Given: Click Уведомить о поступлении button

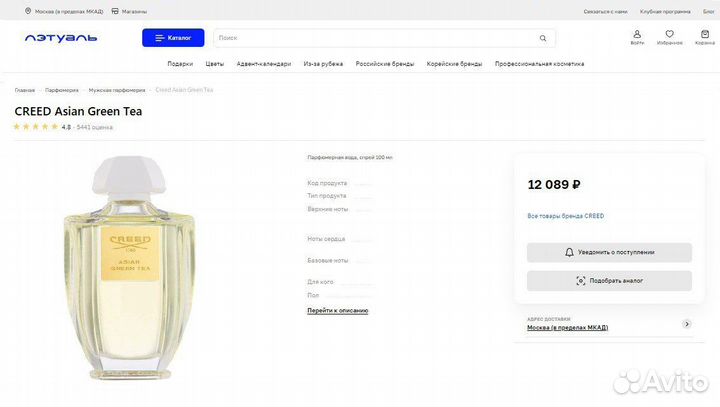Looking at the screenshot, I should [x=609, y=252].
